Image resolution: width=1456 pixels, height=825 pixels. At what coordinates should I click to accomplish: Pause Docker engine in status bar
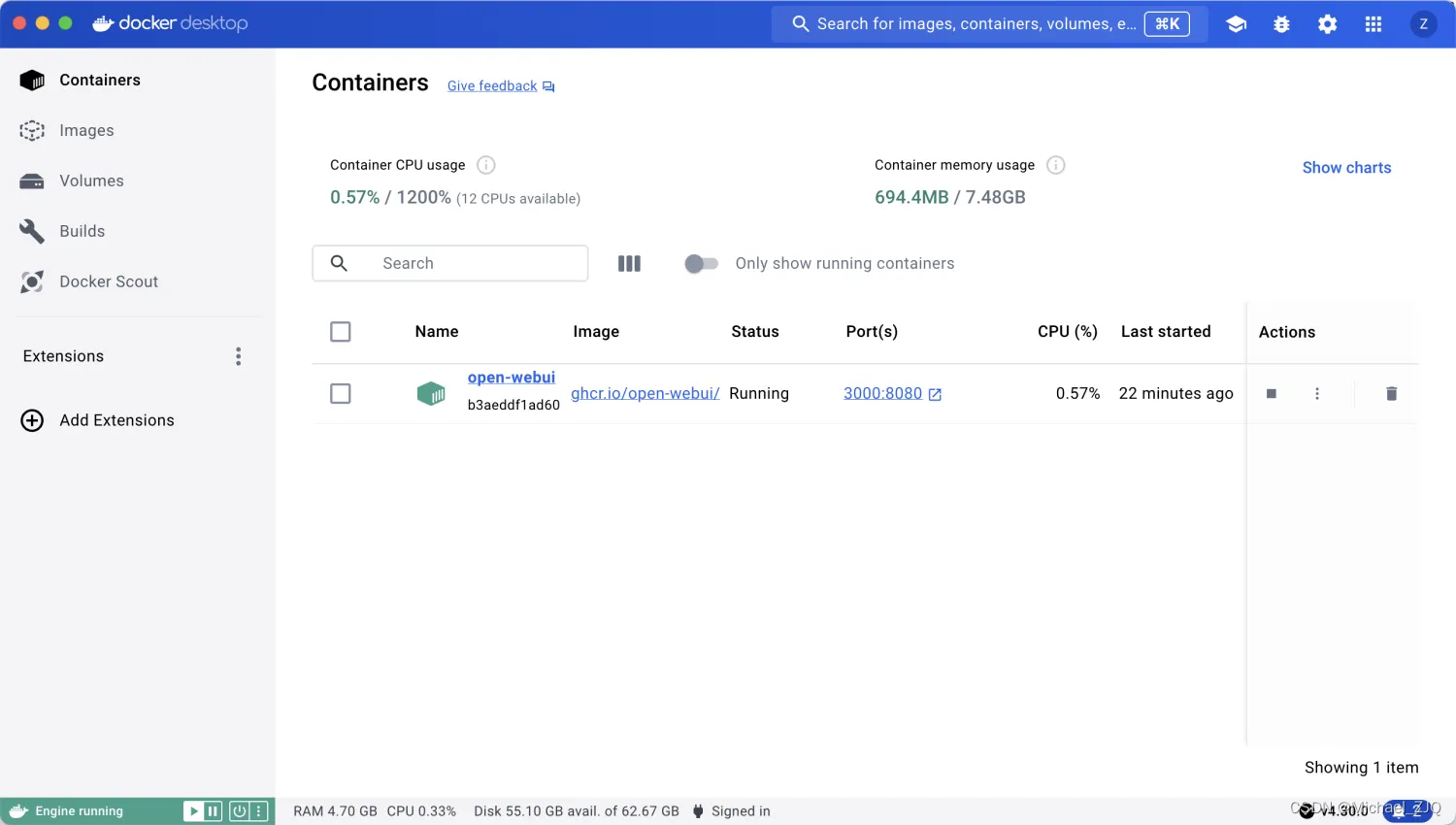pyautogui.click(x=213, y=811)
